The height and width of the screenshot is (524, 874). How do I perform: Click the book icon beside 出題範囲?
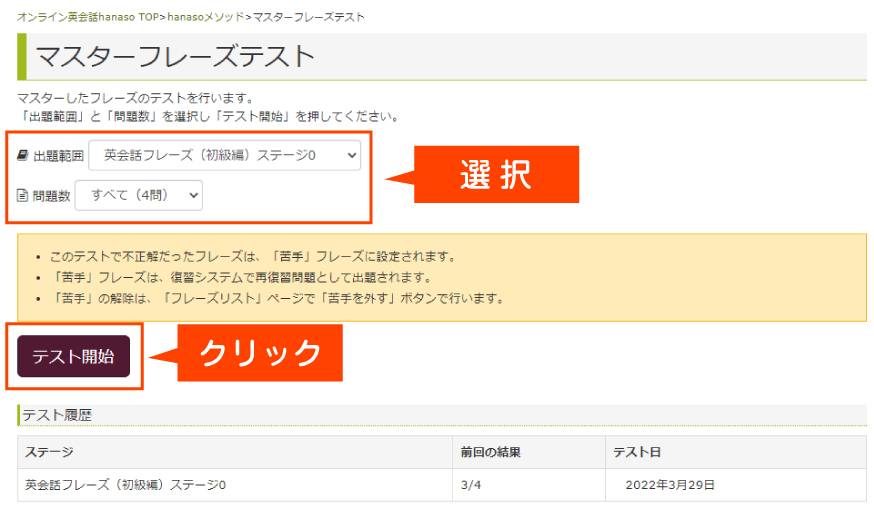pyautogui.click(x=23, y=155)
